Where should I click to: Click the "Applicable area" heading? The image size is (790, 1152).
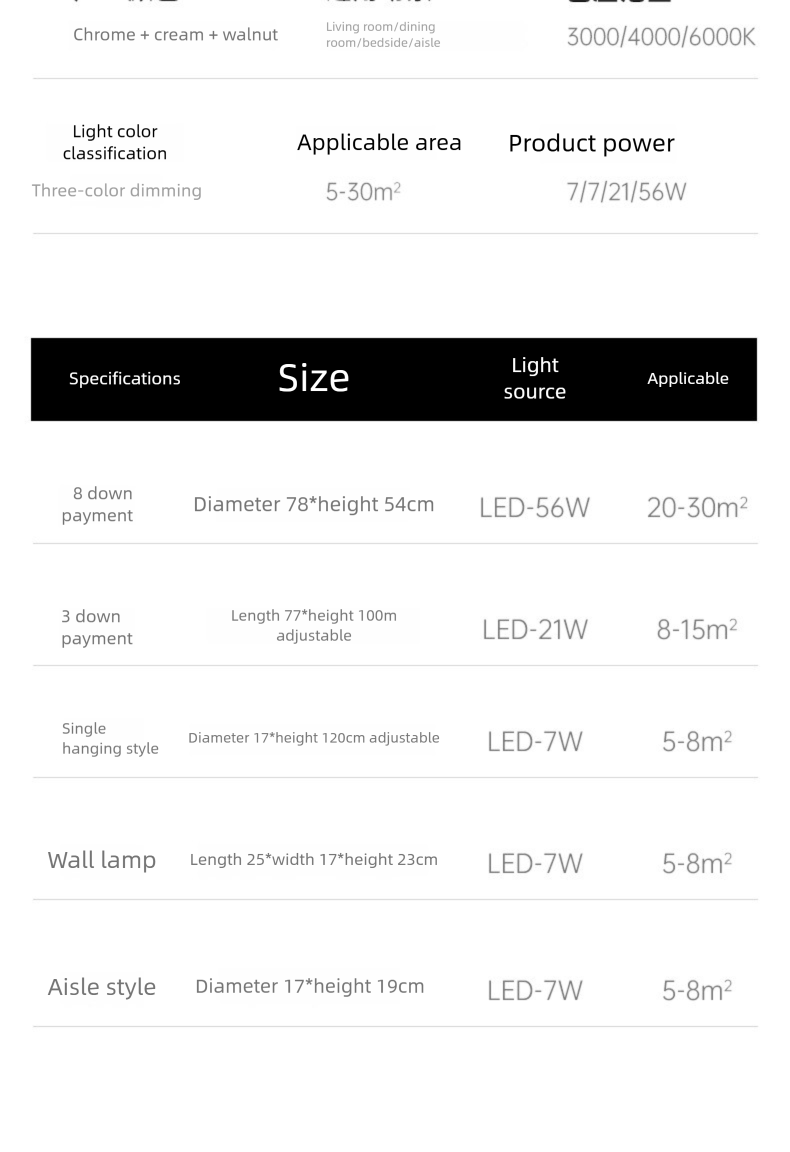point(379,142)
